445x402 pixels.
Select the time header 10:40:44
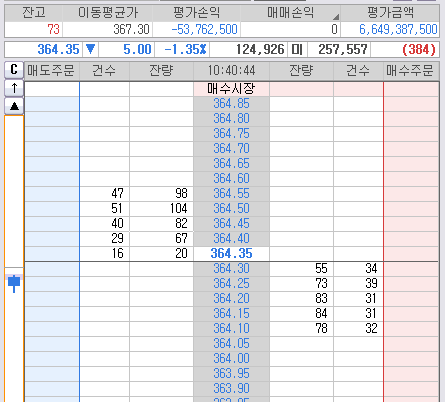231,71
